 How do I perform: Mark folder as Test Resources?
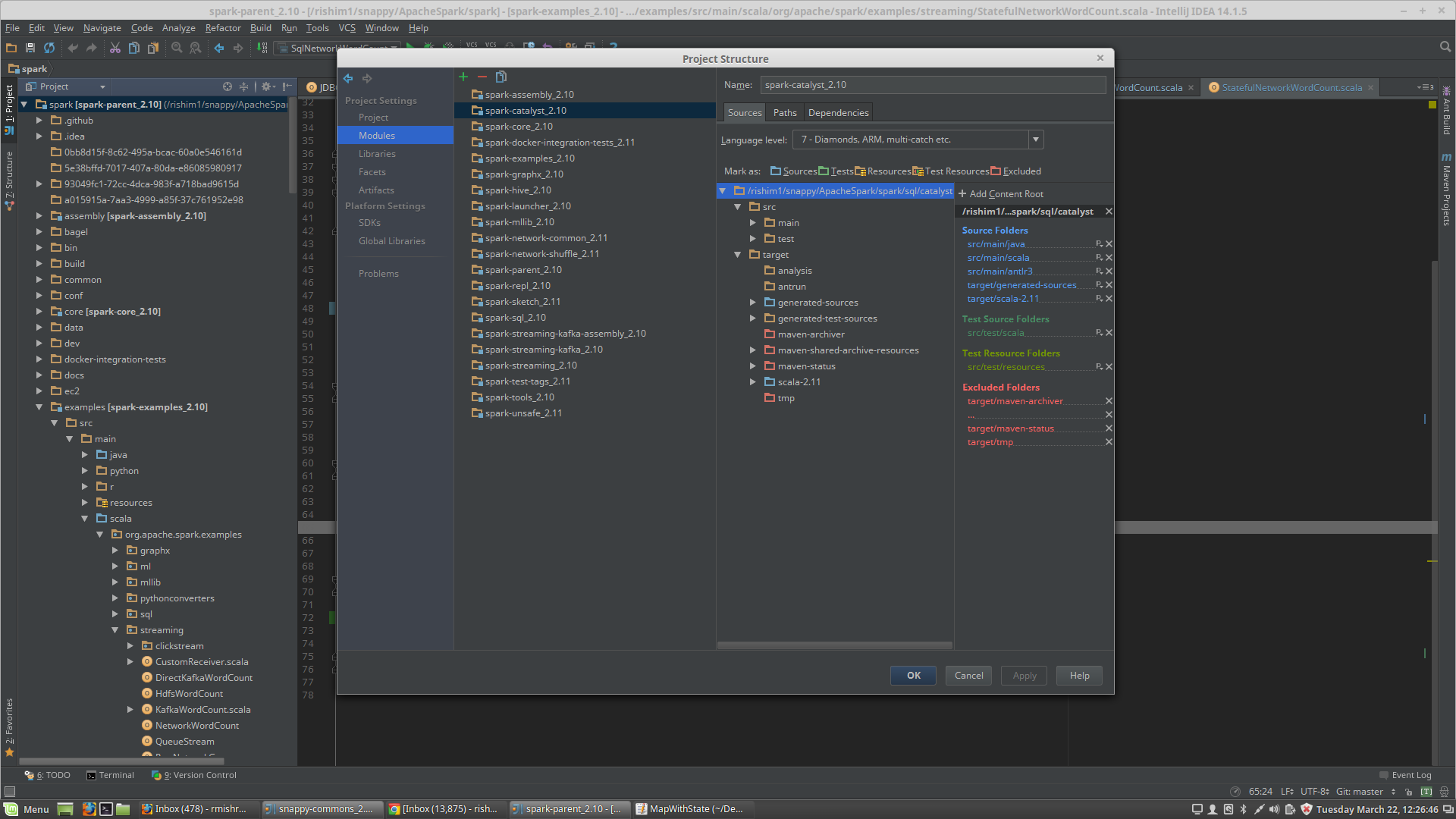(951, 171)
